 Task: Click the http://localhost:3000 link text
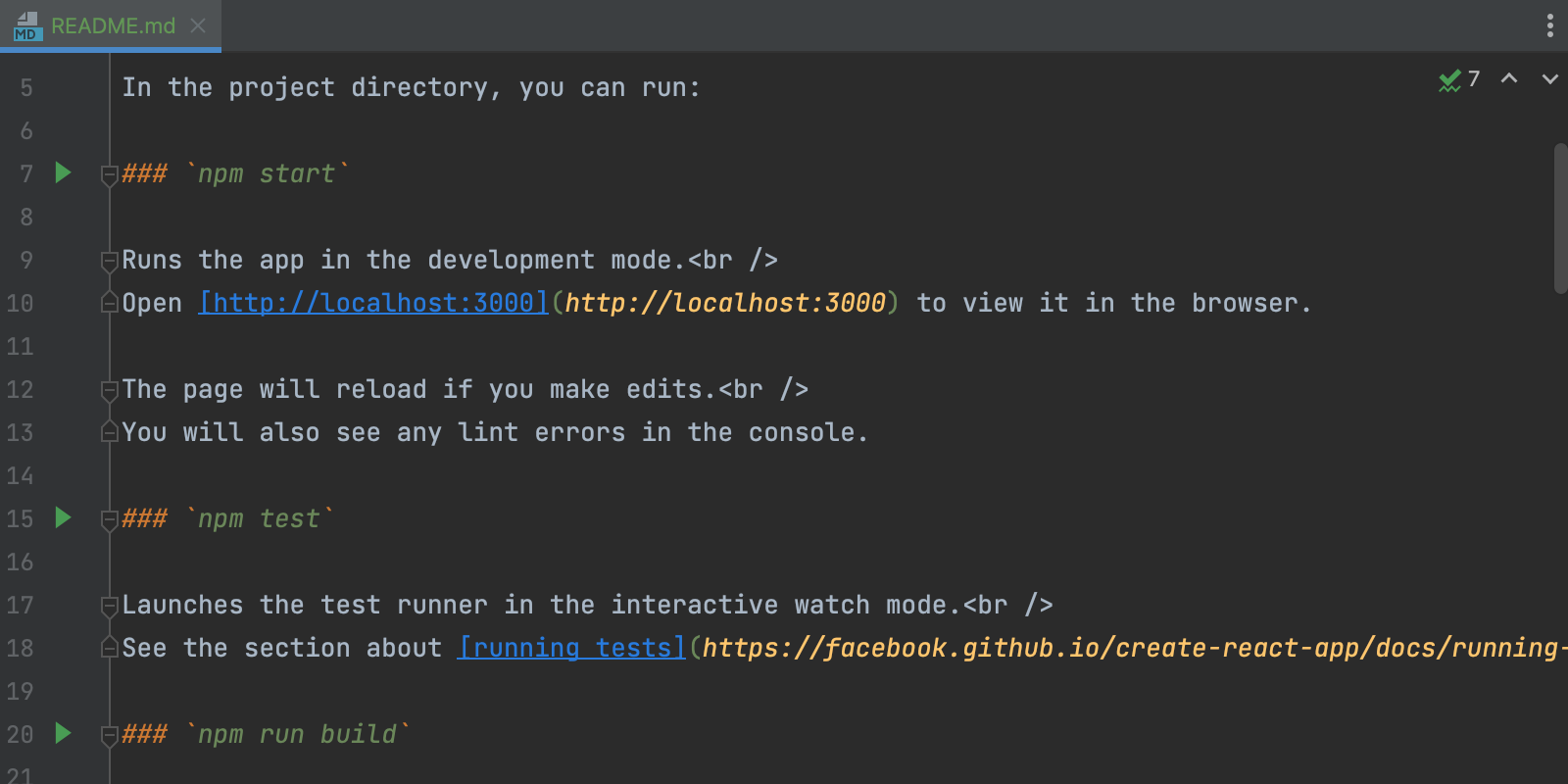click(x=373, y=303)
